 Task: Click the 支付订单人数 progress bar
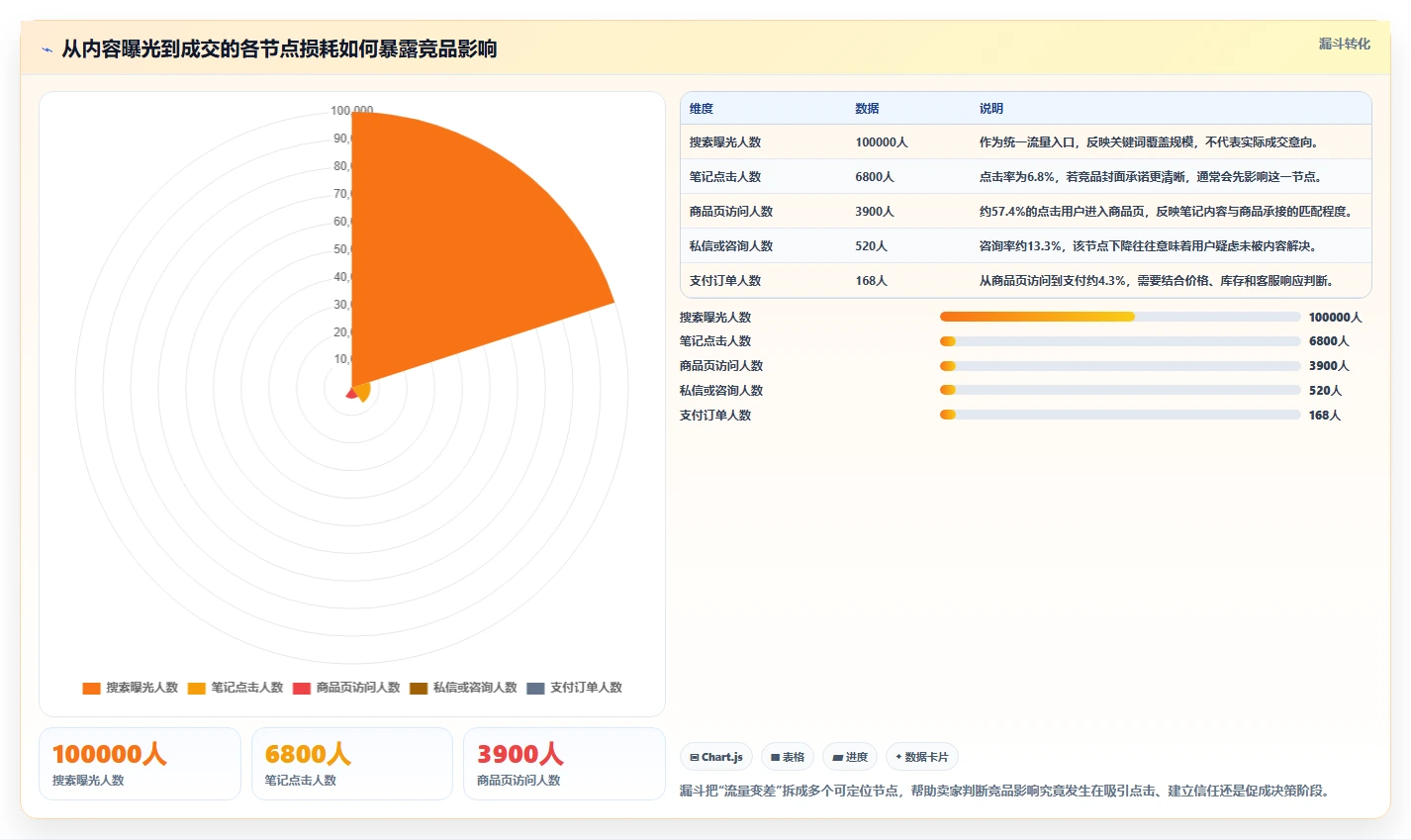tap(1120, 415)
